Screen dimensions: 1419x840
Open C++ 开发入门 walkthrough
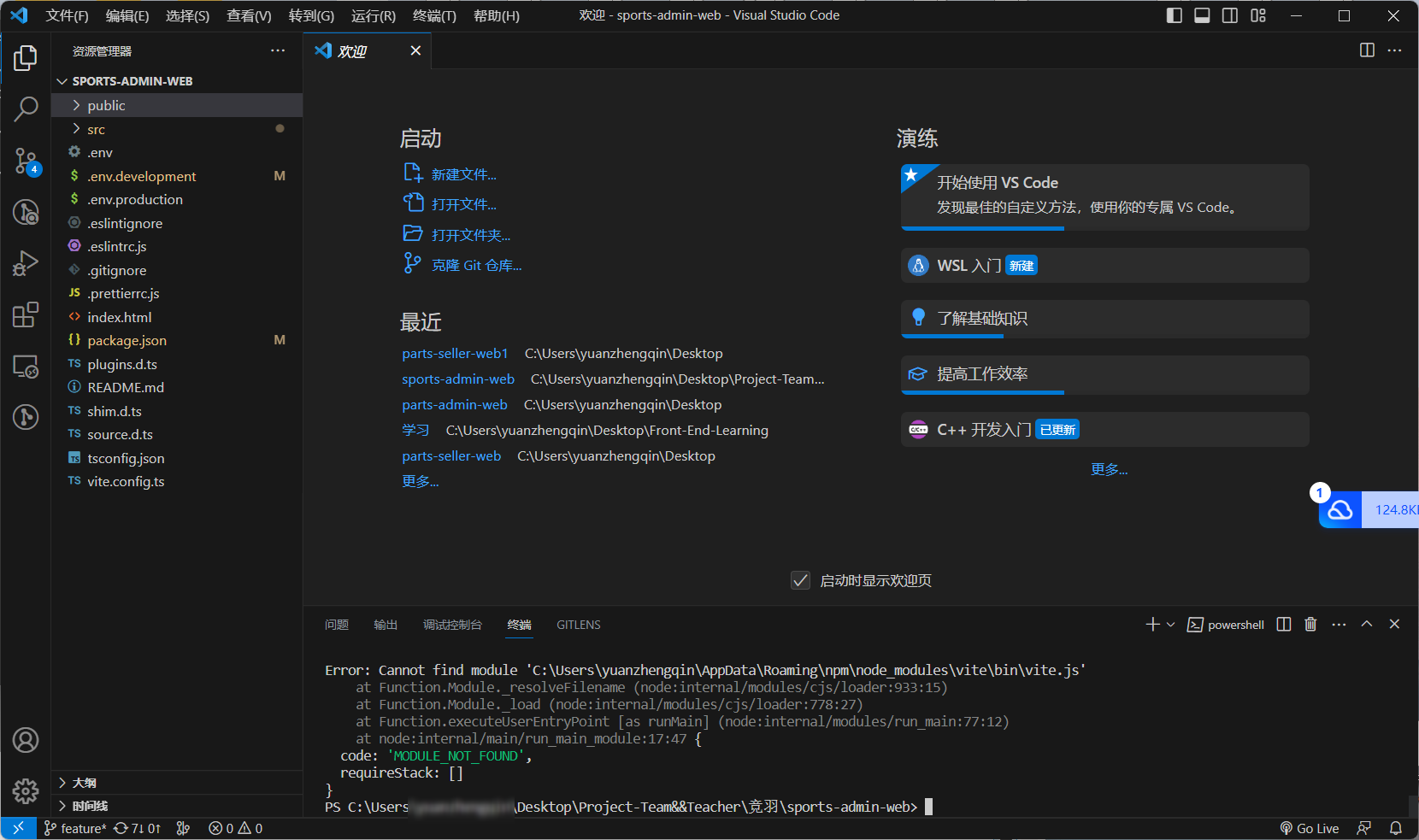(x=1104, y=429)
